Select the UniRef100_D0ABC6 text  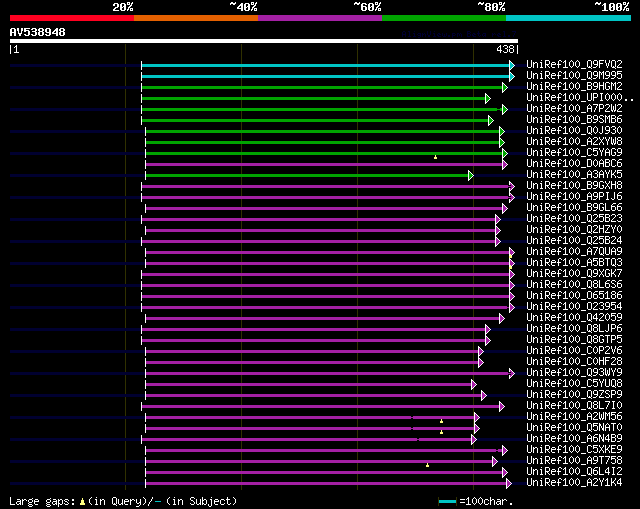574,164
